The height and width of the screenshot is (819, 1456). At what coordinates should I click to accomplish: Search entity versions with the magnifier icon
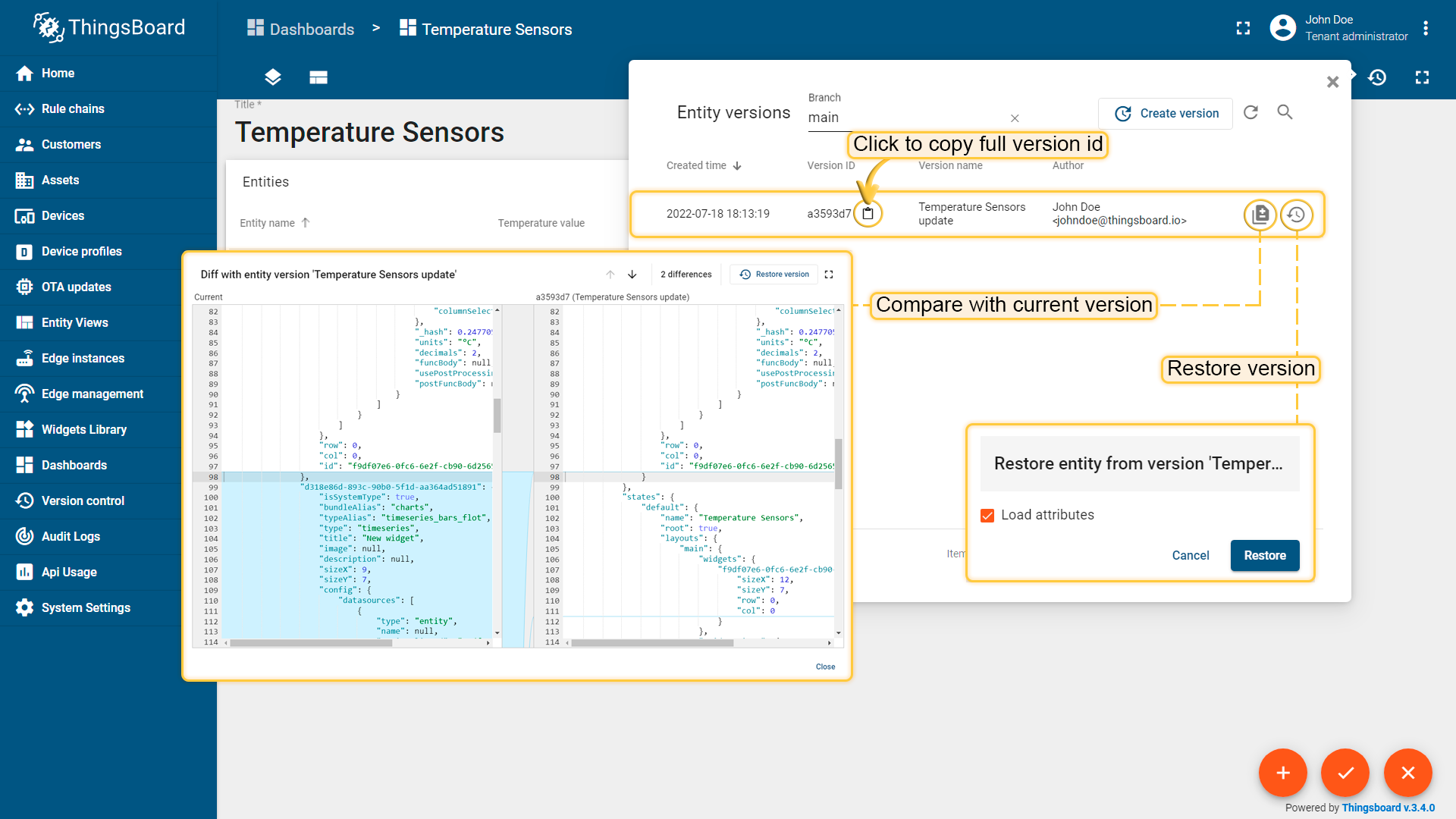click(x=1285, y=112)
